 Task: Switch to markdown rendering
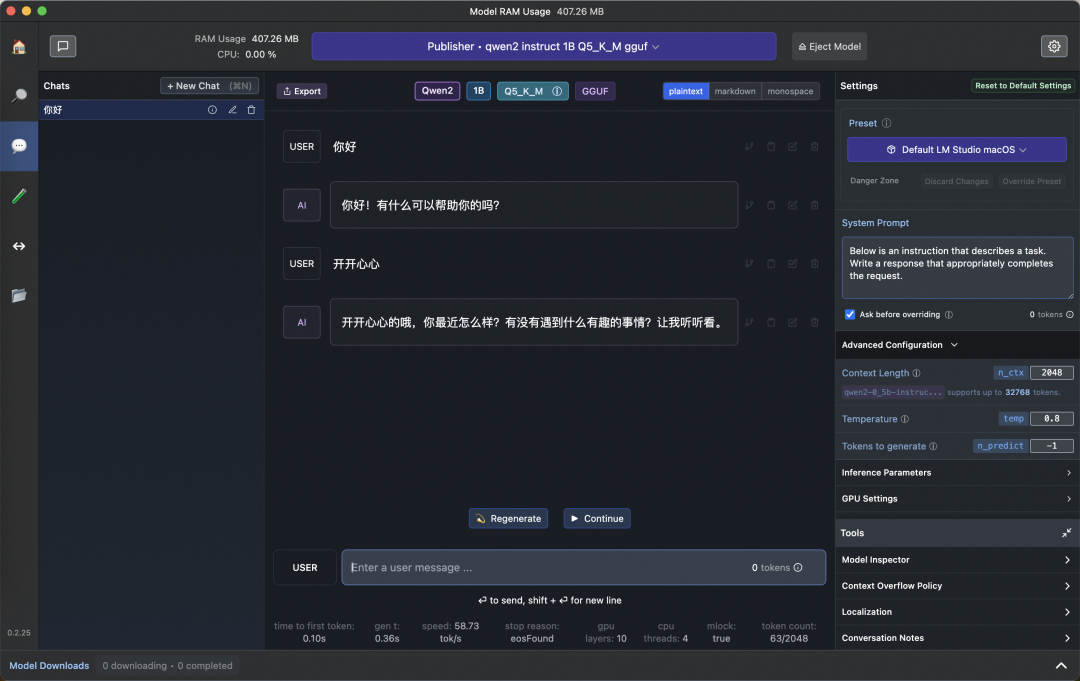[x=735, y=91]
